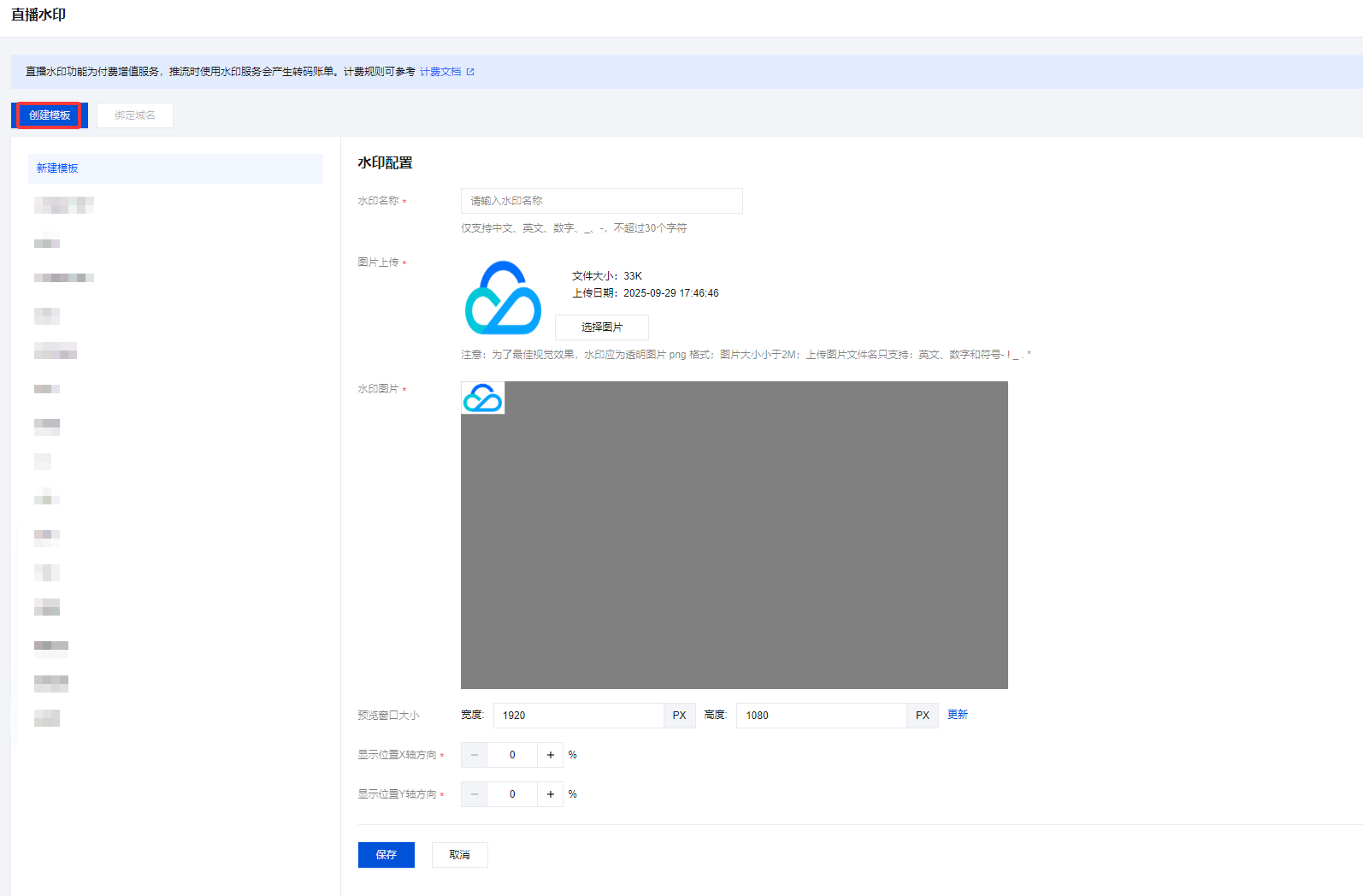Click the uploaded cloud logo image
This screenshot has width=1363, height=896.
coord(503,298)
